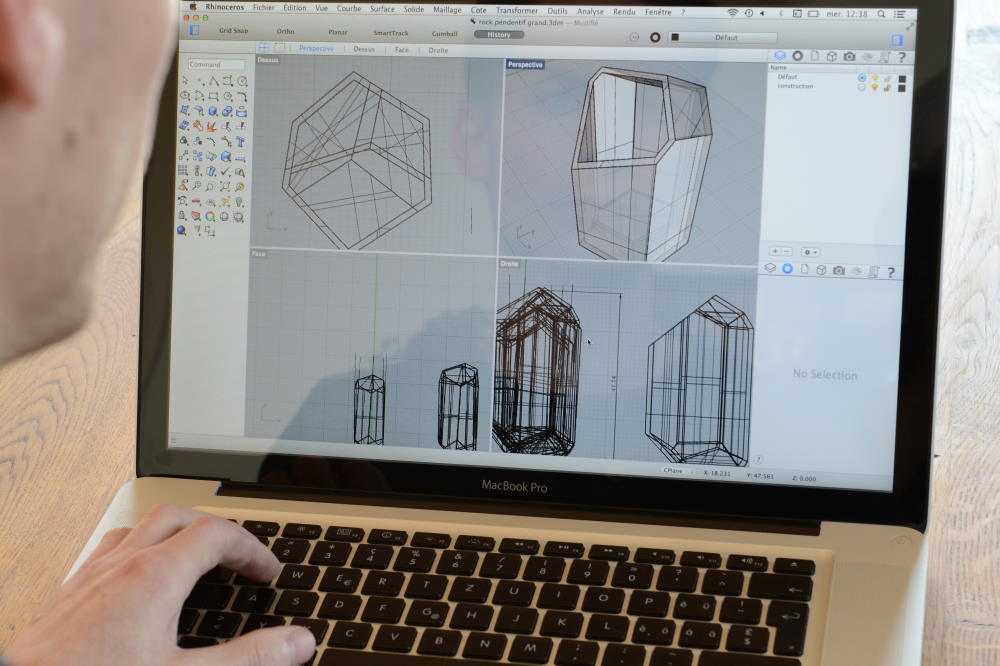Click the camera icon above the layer list
This screenshot has width=1000, height=666.
pyautogui.click(x=849, y=56)
